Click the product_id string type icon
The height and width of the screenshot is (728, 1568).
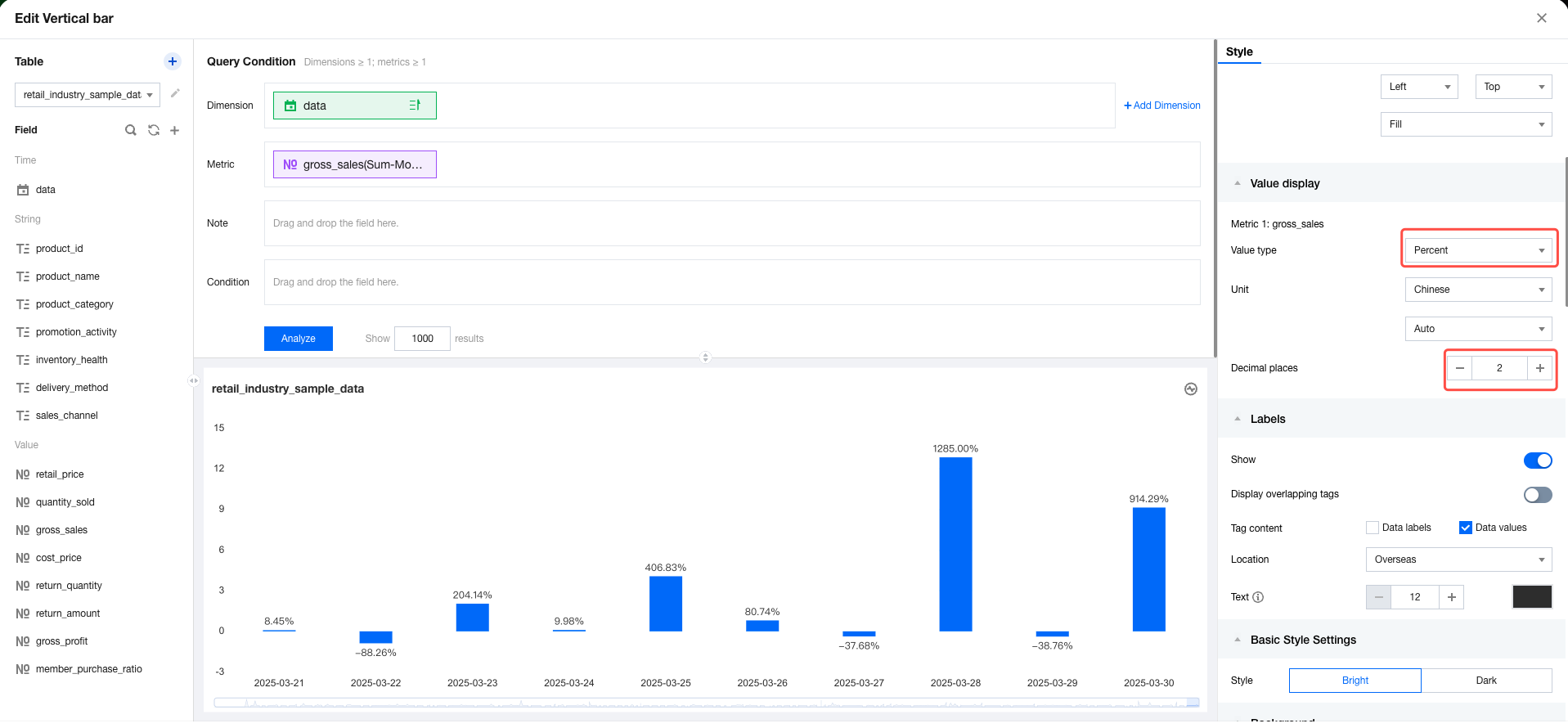tap(23, 249)
